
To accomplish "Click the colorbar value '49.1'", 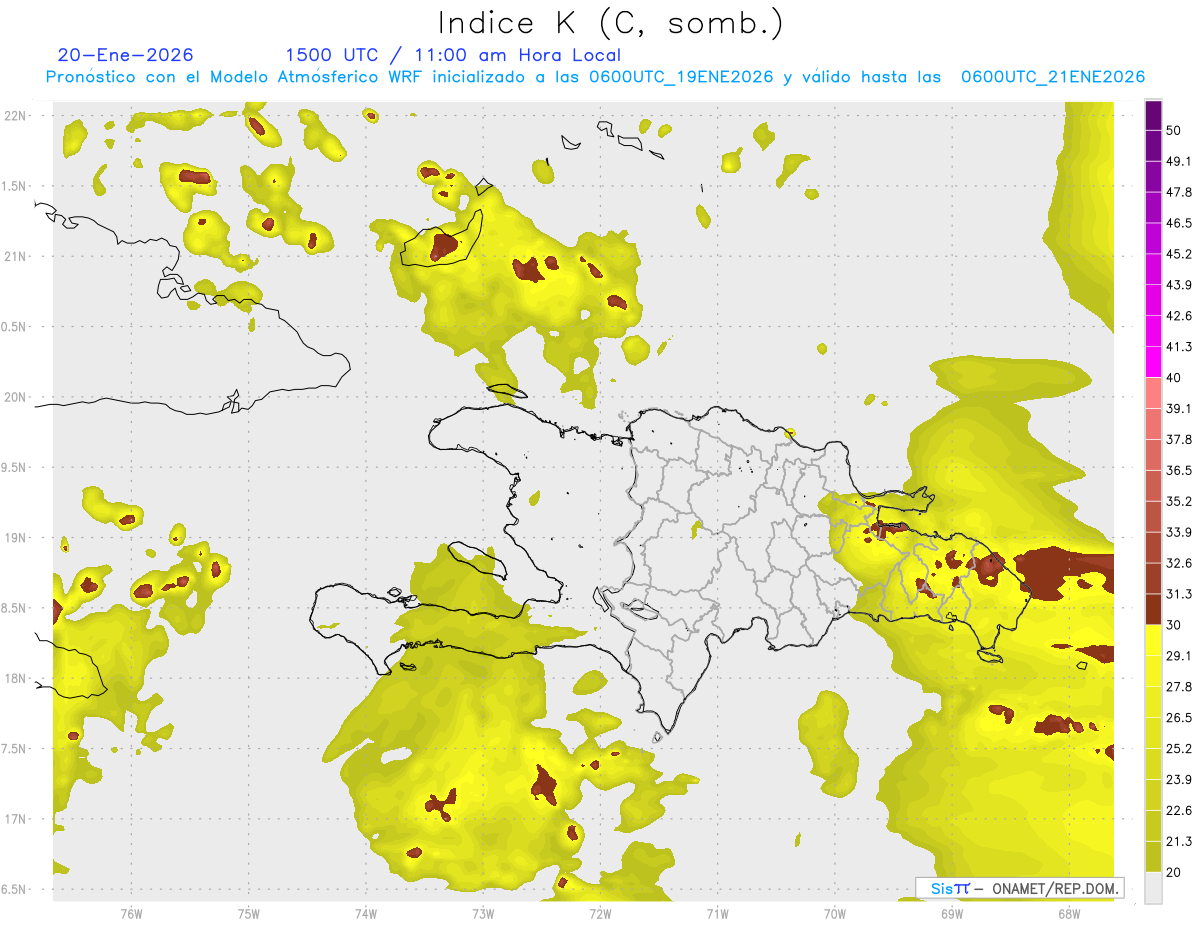I will point(1179,162).
